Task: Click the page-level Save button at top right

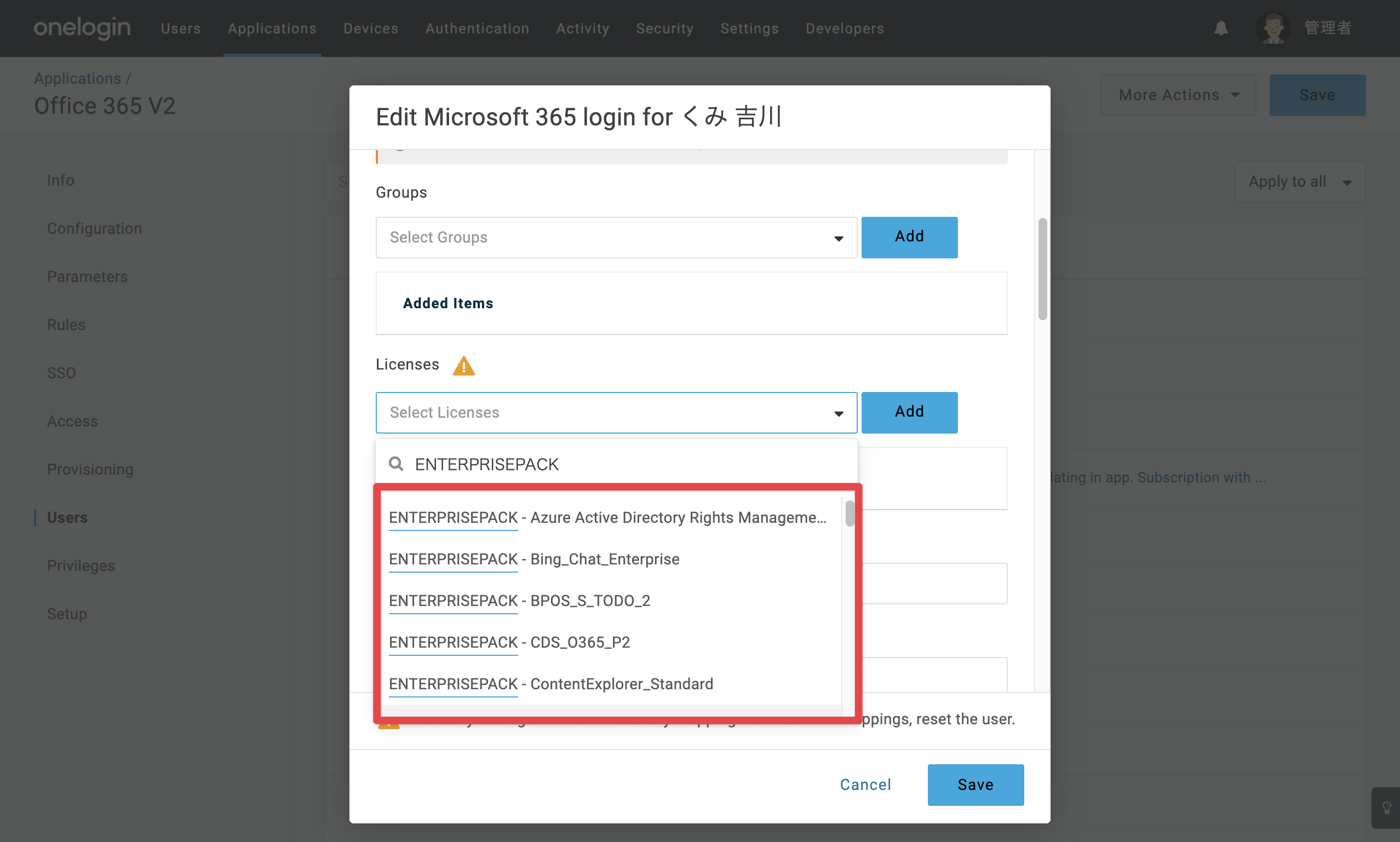Action: tap(1317, 95)
